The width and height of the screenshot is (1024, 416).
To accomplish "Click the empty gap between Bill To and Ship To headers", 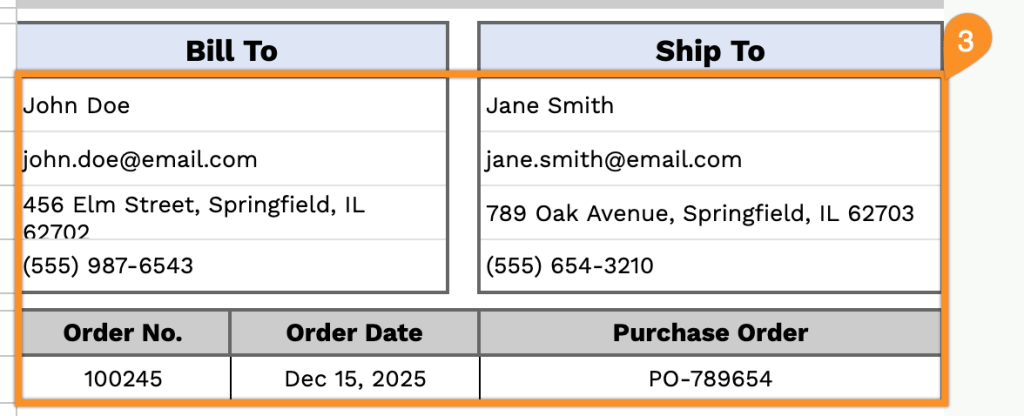I will coord(463,48).
